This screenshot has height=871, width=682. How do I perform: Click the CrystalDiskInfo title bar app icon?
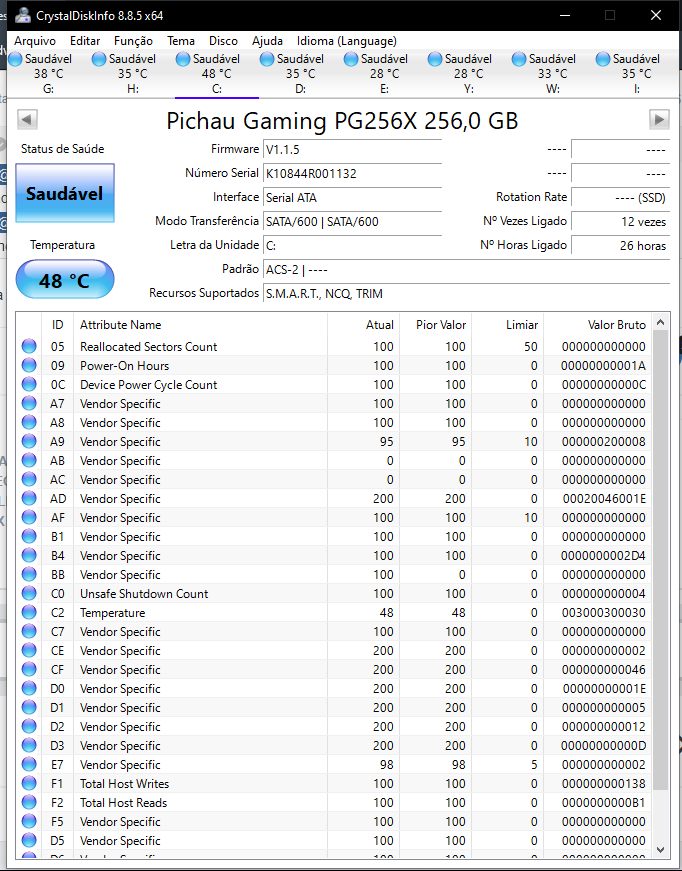coord(22,16)
